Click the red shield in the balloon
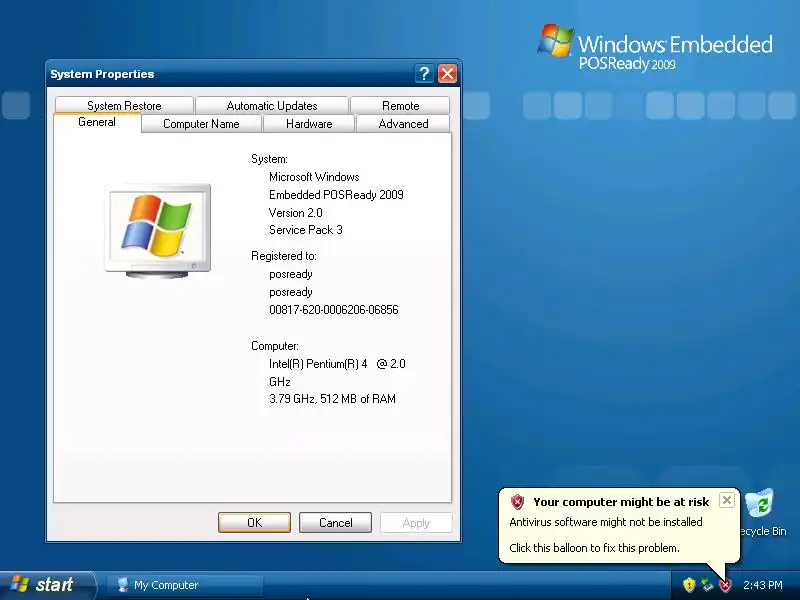The width and height of the screenshot is (800, 600). click(x=517, y=502)
